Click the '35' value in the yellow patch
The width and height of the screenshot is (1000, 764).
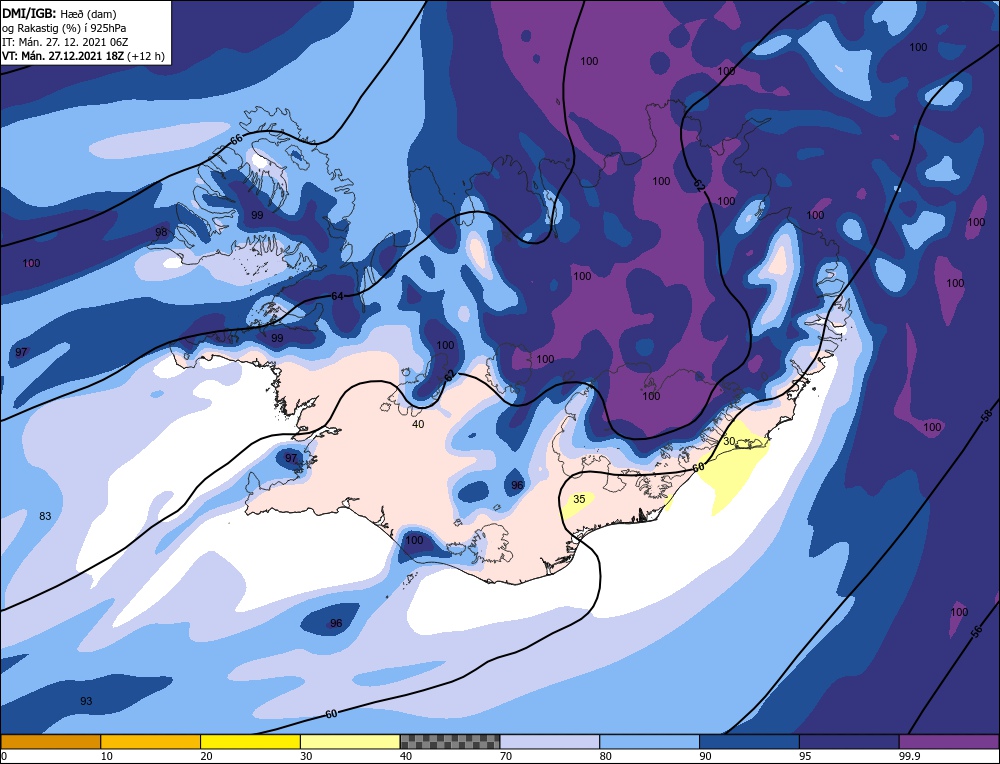click(x=579, y=499)
